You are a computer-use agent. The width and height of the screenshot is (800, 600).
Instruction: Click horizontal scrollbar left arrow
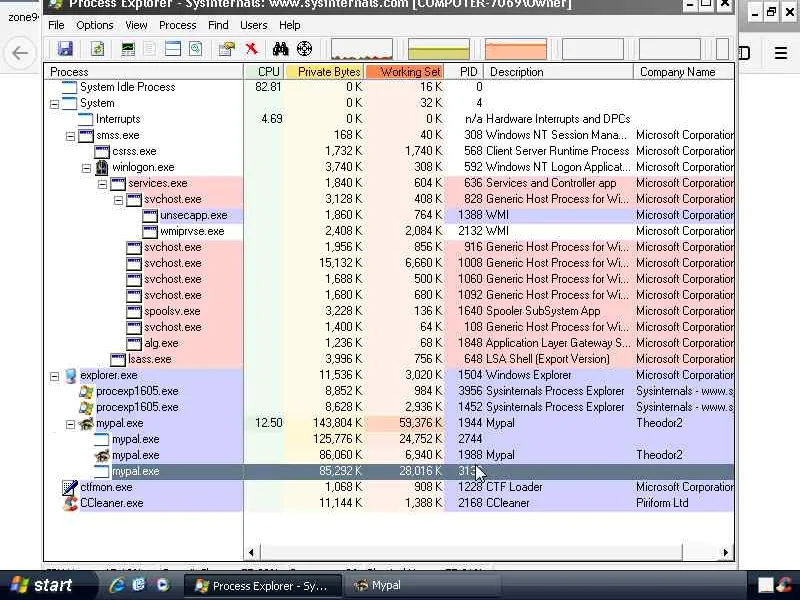pos(251,552)
